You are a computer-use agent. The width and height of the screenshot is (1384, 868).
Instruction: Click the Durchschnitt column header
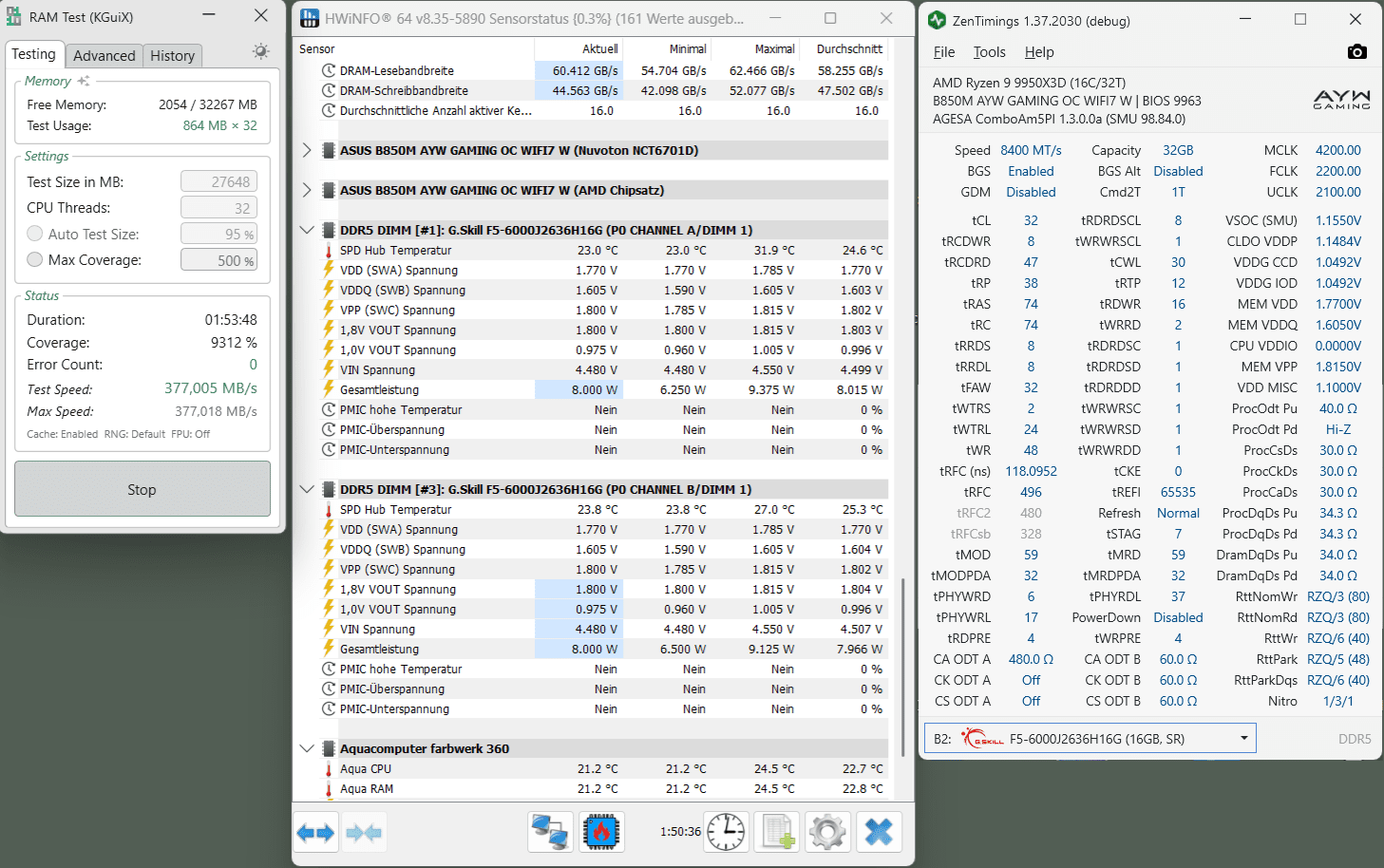tap(844, 48)
